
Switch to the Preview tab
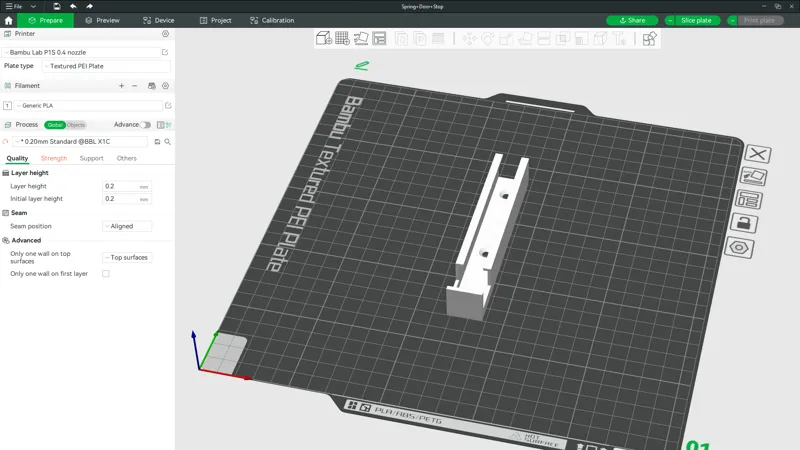click(102, 20)
